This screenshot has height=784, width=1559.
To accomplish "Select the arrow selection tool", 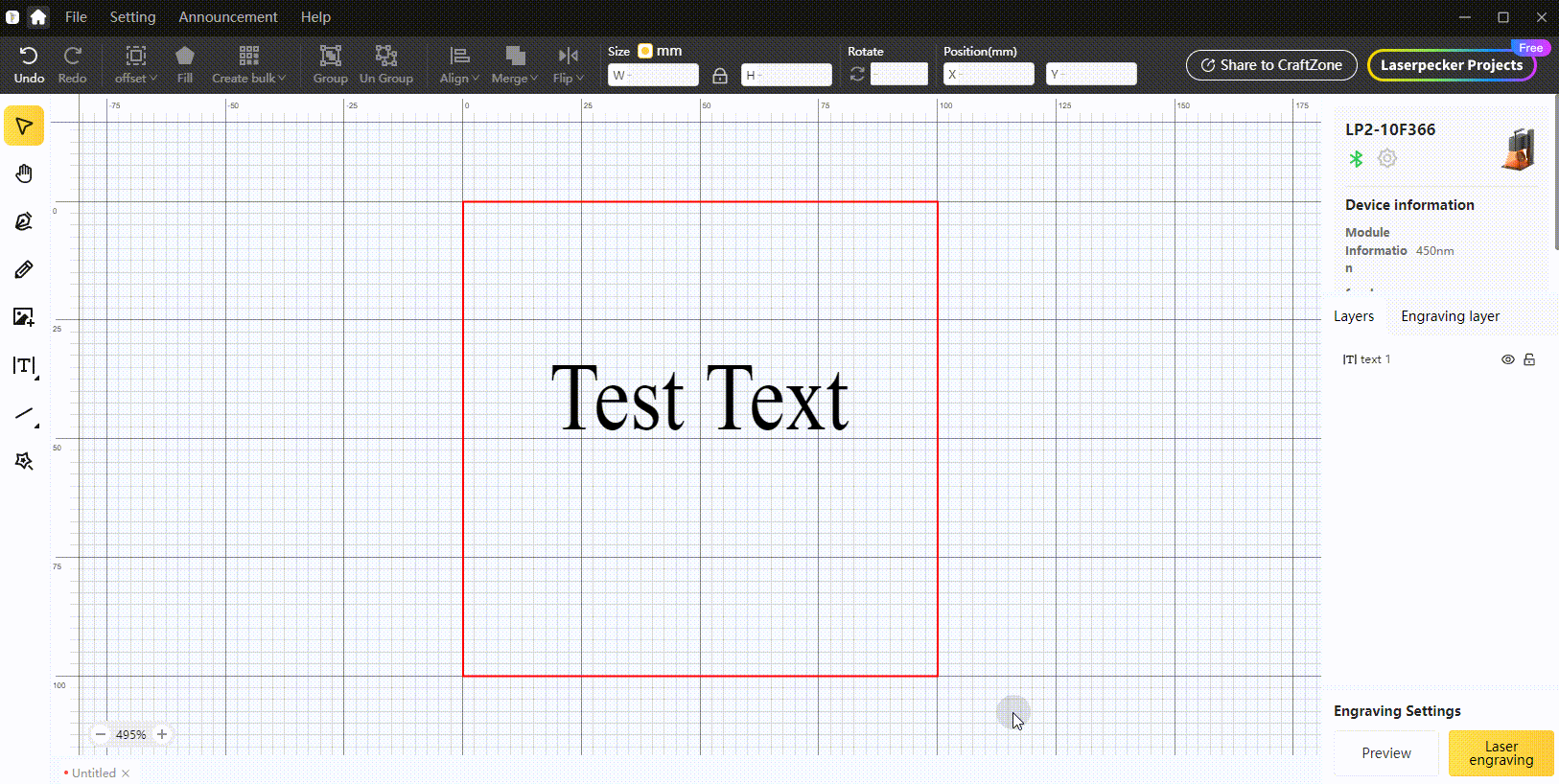I will click(24, 127).
